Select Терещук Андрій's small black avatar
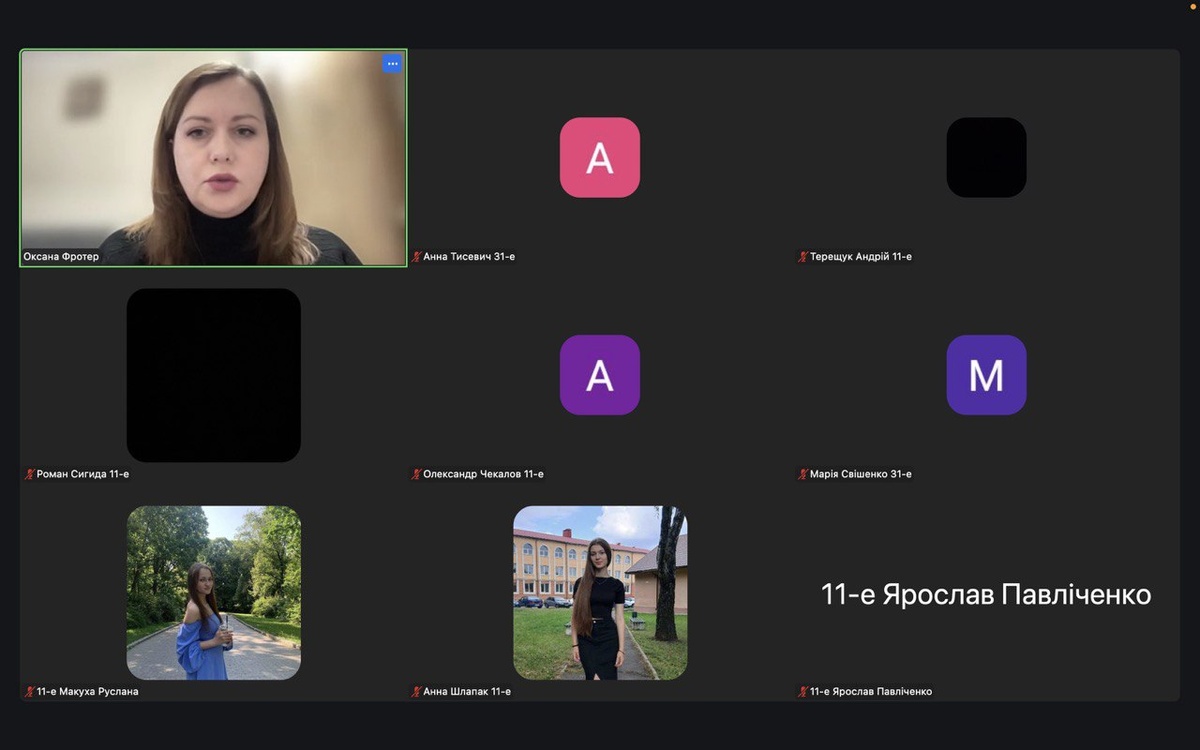The image size is (1200, 750). tap(986, 157)
